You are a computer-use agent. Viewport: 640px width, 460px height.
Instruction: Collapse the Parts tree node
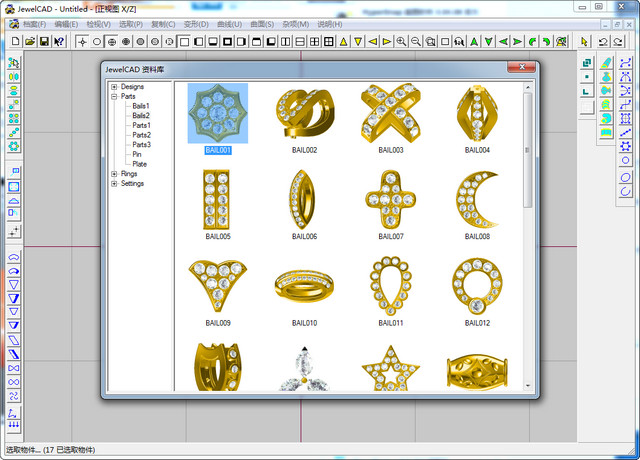point(114,96)
